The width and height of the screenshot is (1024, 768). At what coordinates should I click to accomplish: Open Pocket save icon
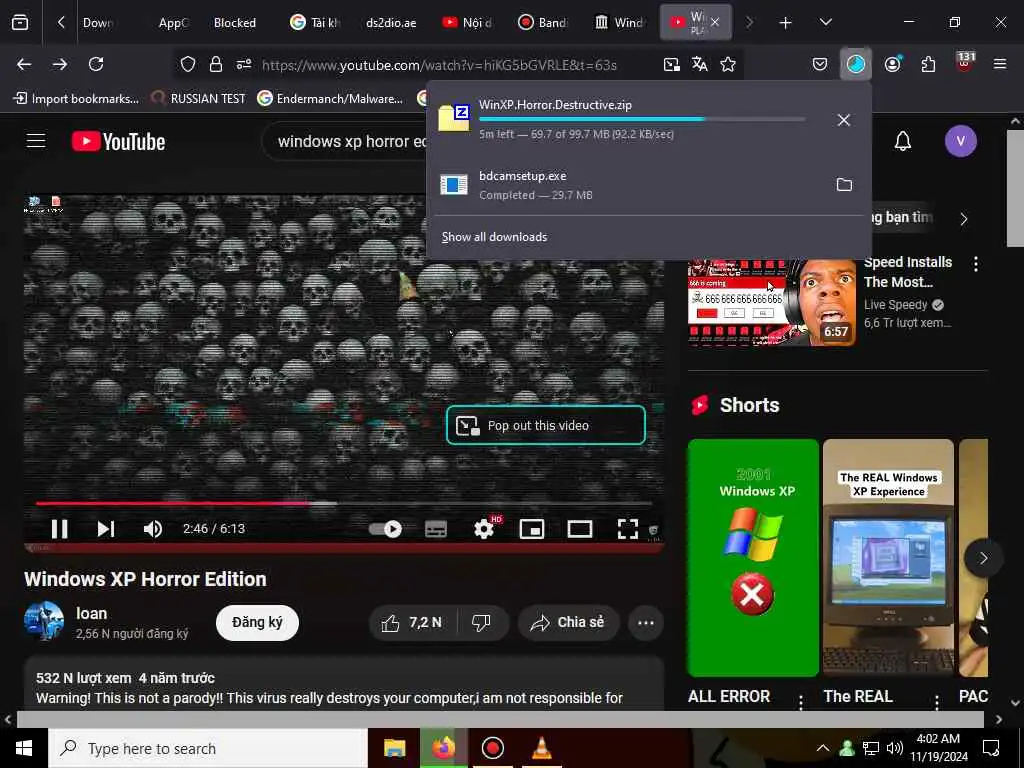[820, 64]
